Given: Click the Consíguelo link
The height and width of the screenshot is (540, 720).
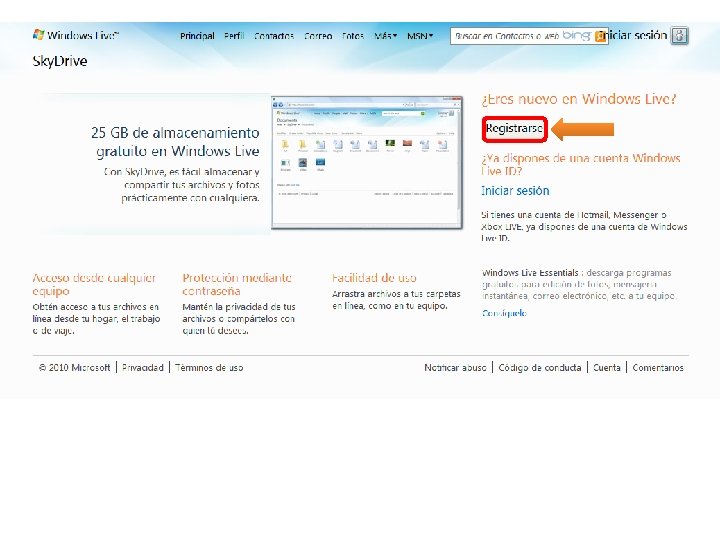Looking at the screenshot, I should click(x=504, y=313).
